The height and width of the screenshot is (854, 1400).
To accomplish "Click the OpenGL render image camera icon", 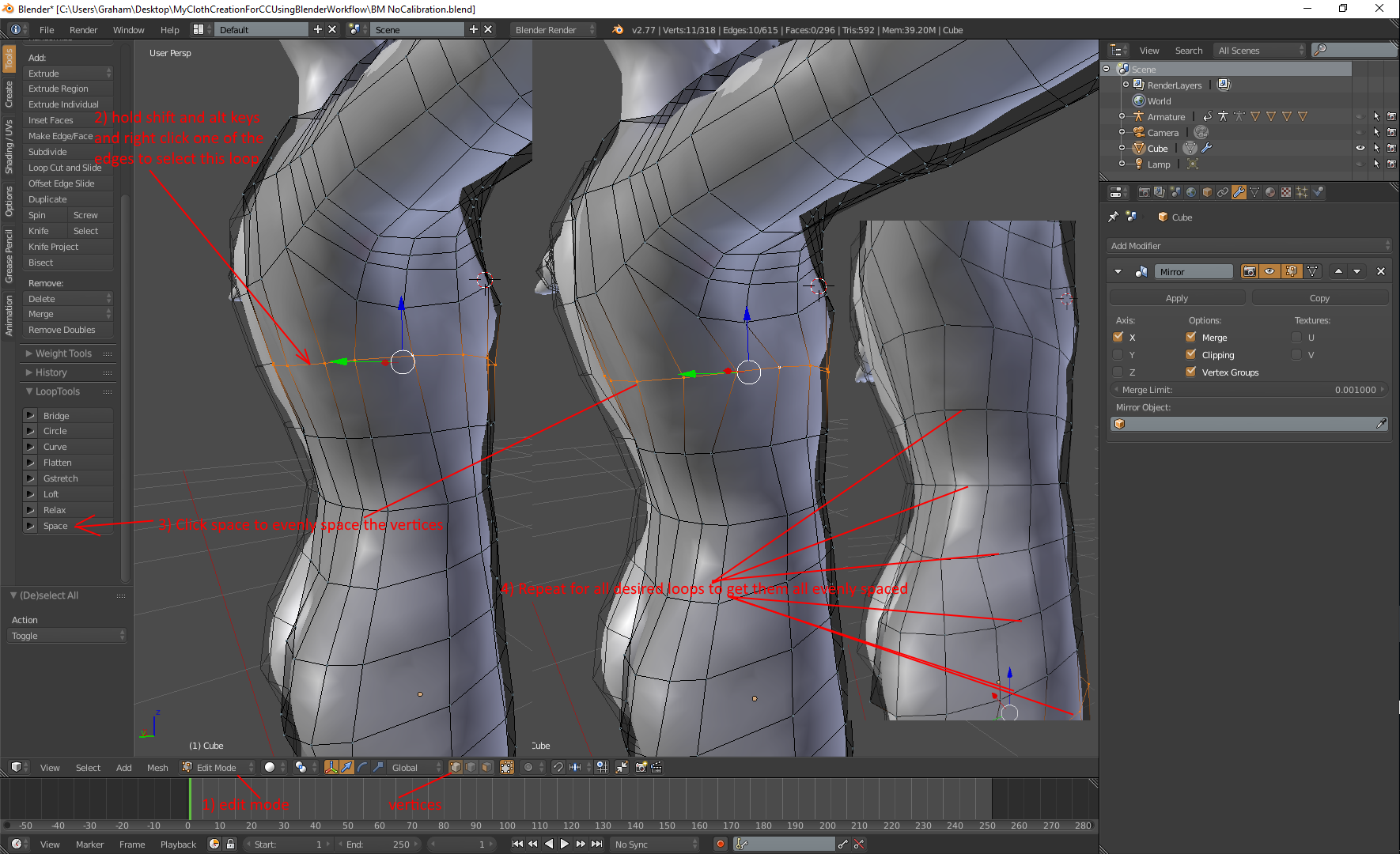I will (x=641, y=767).
